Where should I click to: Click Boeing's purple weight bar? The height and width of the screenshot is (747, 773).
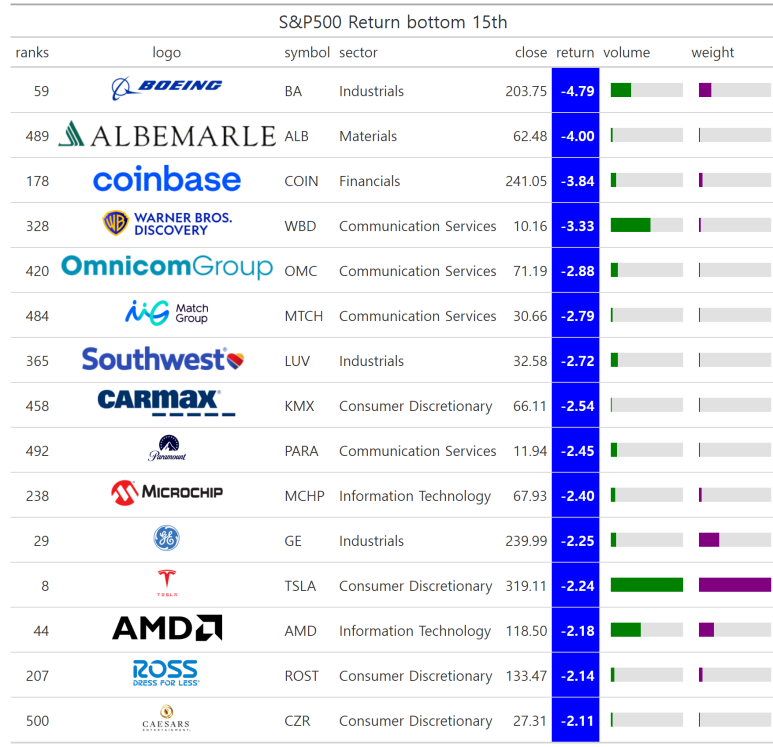[705, 90]
